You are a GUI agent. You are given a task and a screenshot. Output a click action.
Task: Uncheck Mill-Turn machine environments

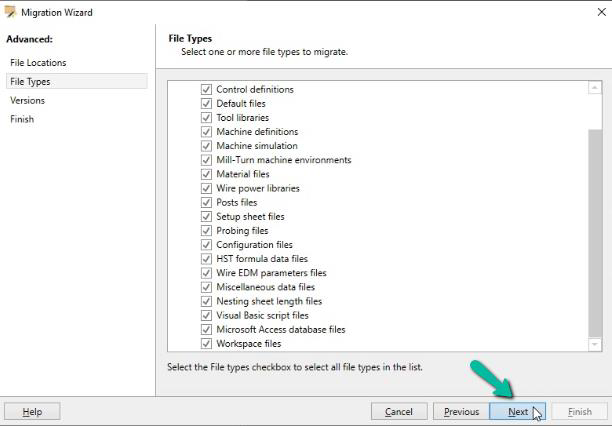206,160
